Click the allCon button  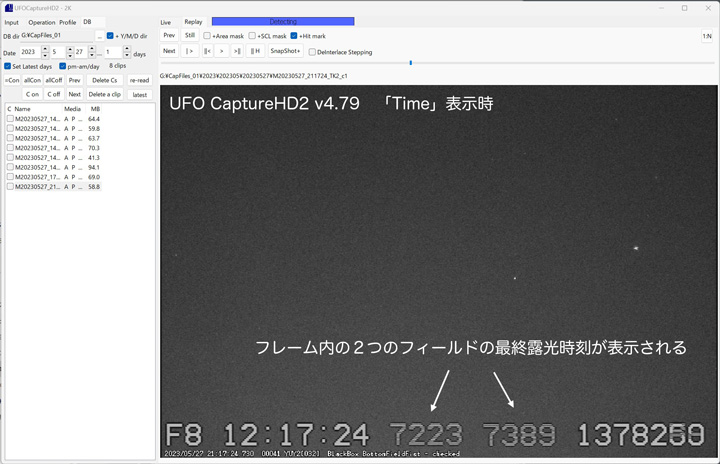click(32, 80)
